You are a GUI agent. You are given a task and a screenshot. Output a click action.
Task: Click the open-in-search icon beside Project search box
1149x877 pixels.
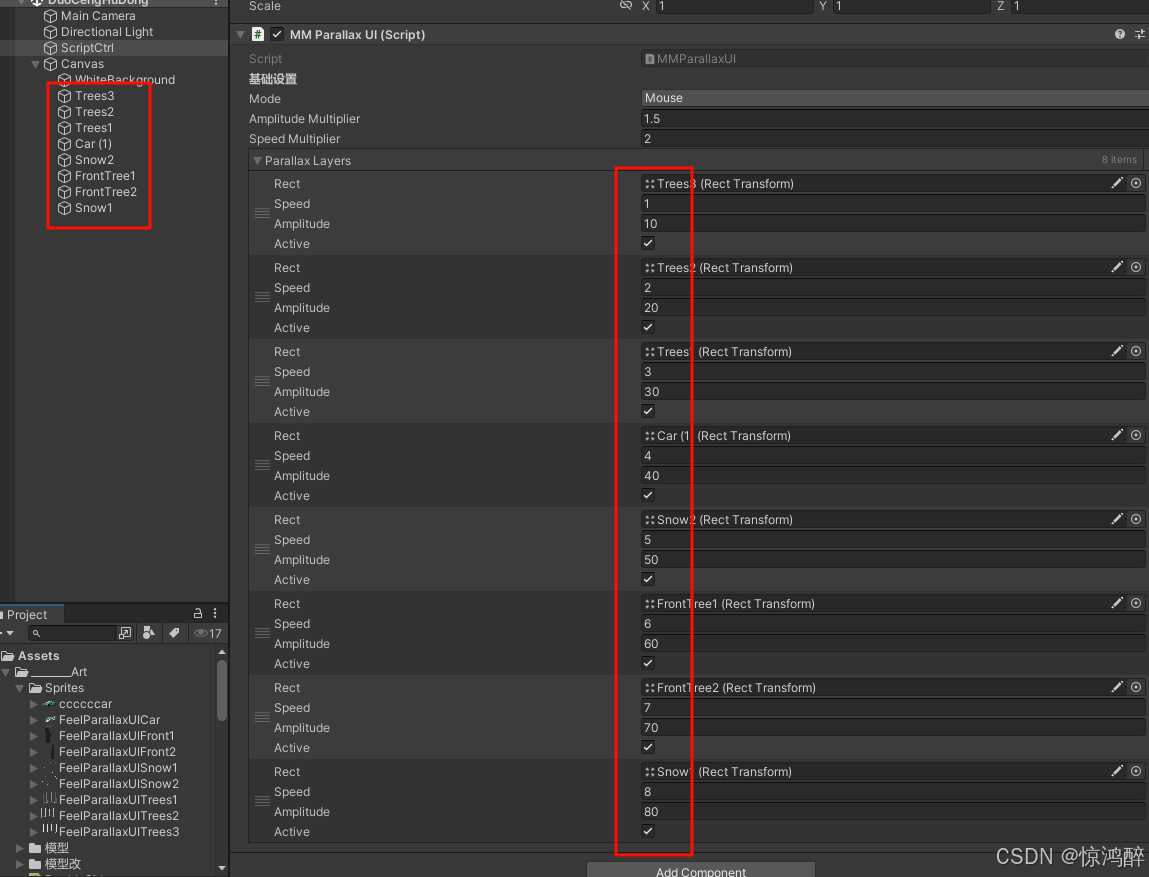point(125,633)
